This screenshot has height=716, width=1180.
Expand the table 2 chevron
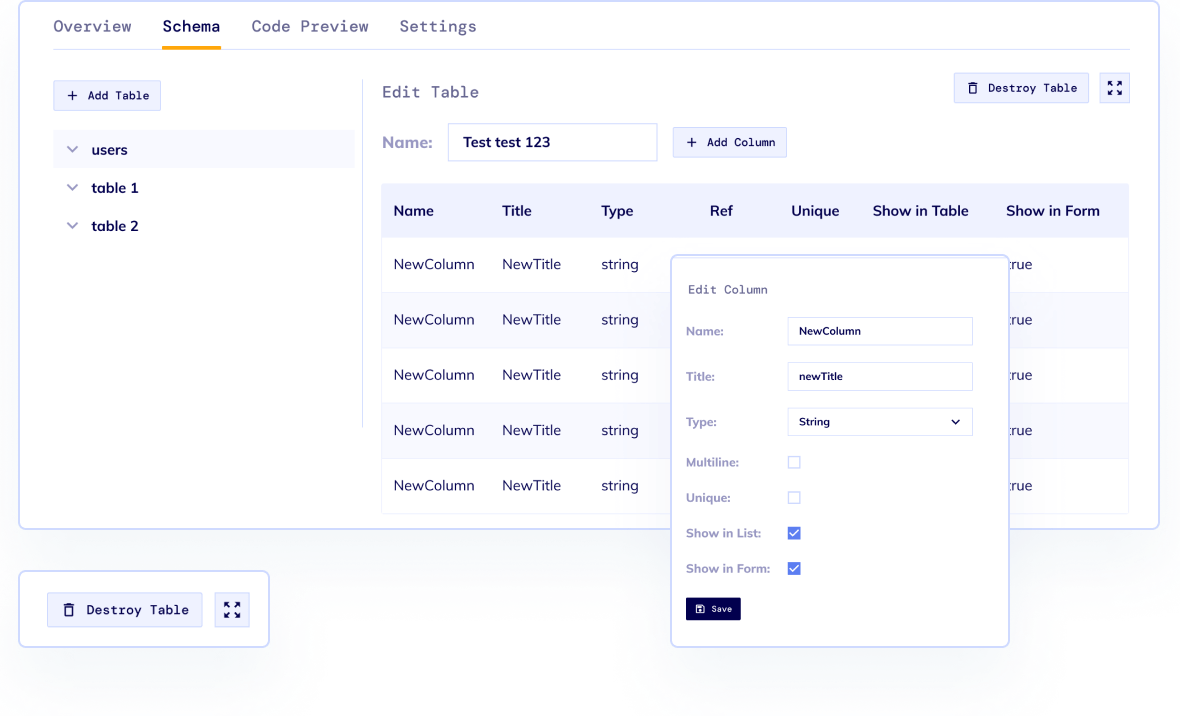(72, 226)
